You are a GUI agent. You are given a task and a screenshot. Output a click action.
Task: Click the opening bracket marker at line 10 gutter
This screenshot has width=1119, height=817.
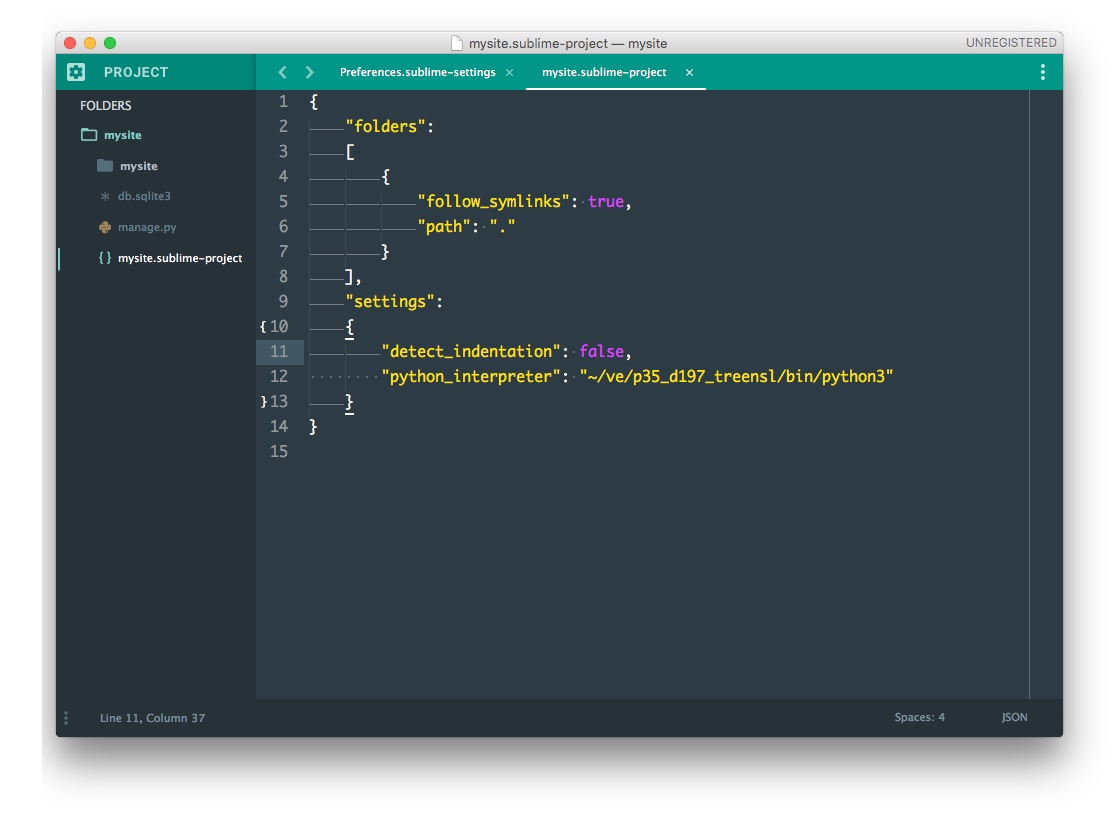pyautogui.click(x=263, y=326)
